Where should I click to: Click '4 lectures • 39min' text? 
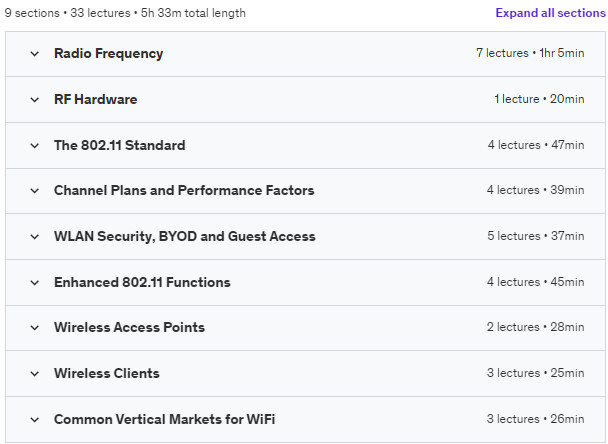(535, 190)
